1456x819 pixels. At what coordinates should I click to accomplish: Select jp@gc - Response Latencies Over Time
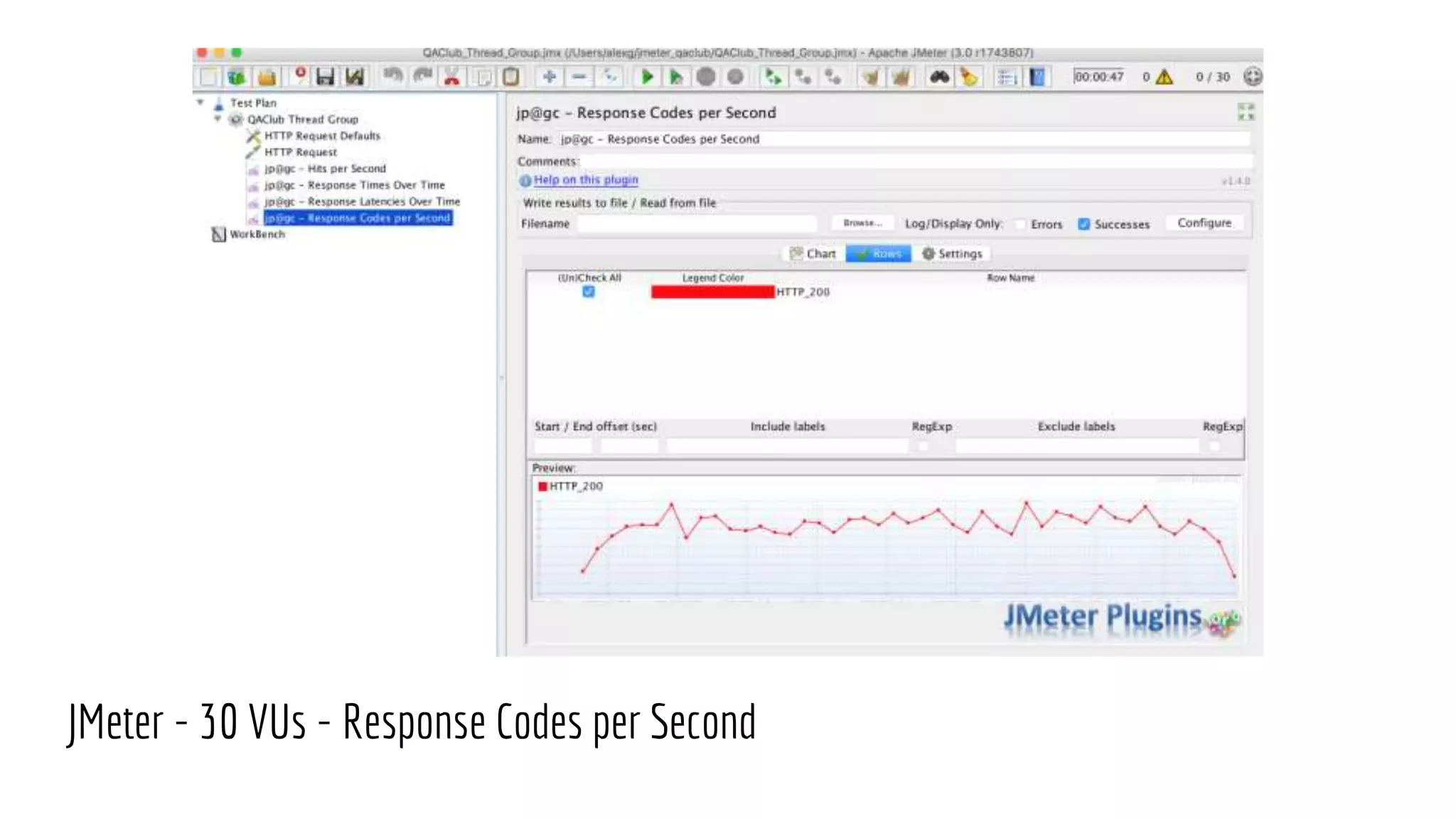pos(362,201)
